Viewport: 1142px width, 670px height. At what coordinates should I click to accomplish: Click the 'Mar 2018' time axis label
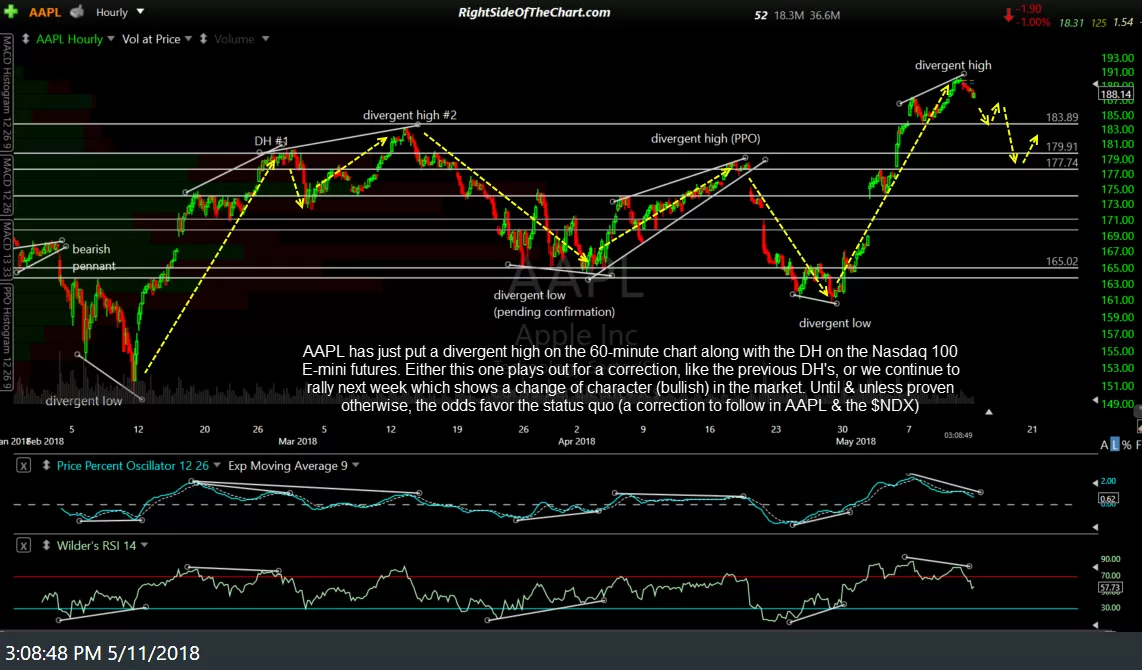click(297, 441)
